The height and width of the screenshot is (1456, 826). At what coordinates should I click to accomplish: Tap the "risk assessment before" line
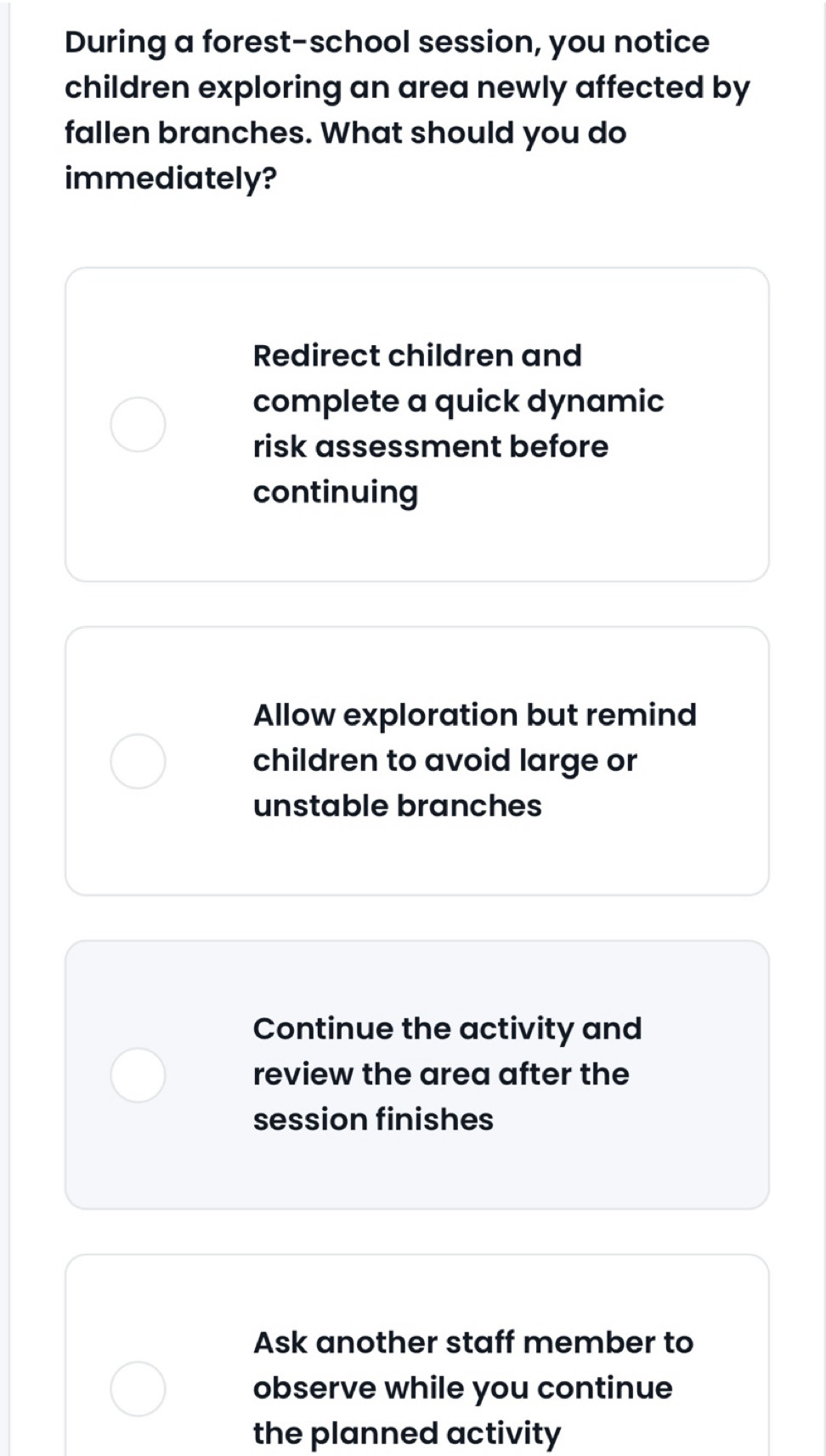pyautogui.click(x=431, y=446)
